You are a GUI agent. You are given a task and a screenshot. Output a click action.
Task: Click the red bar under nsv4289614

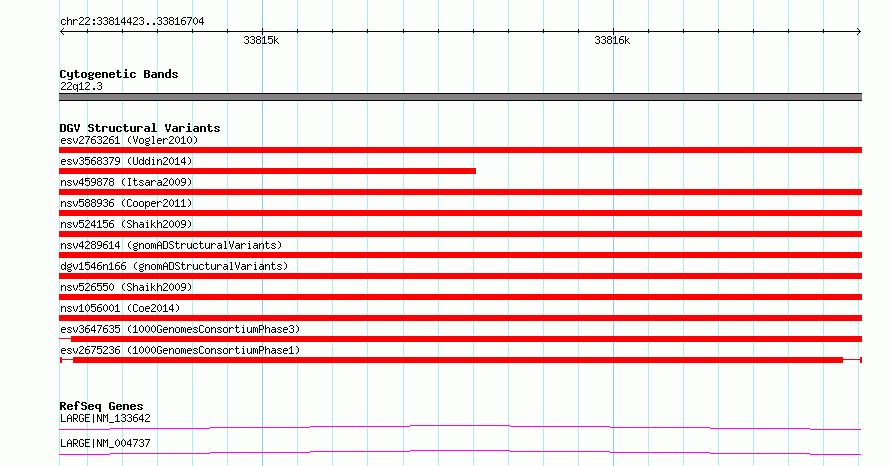tap(460, 255)
